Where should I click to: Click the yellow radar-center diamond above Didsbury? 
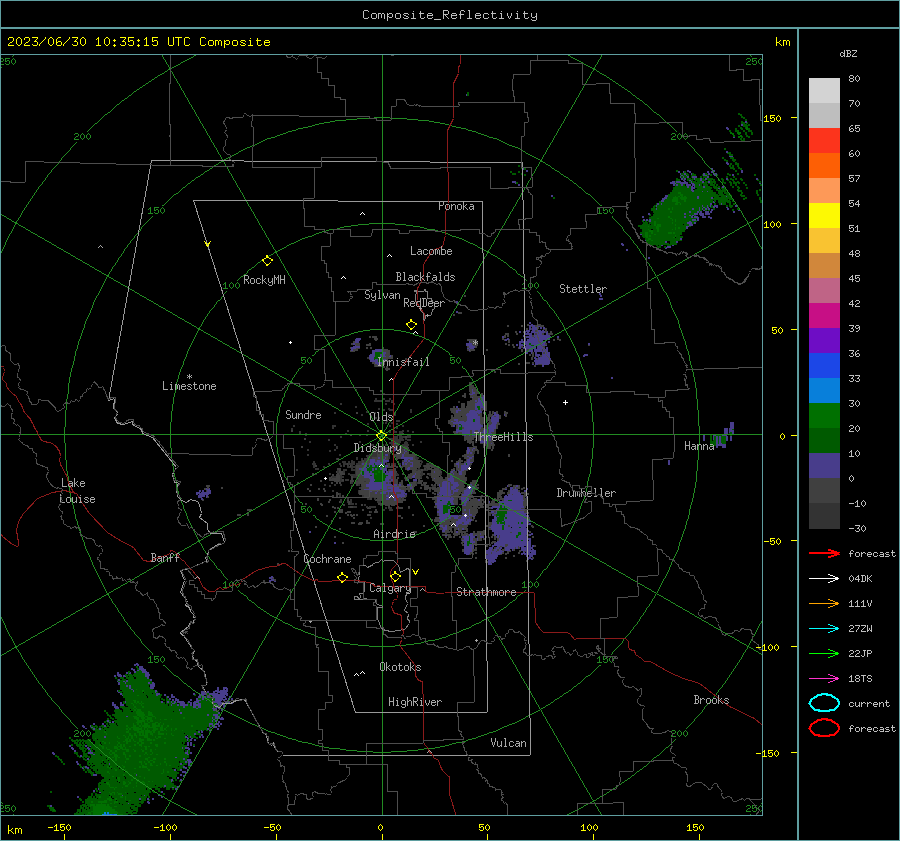(381, 436)
